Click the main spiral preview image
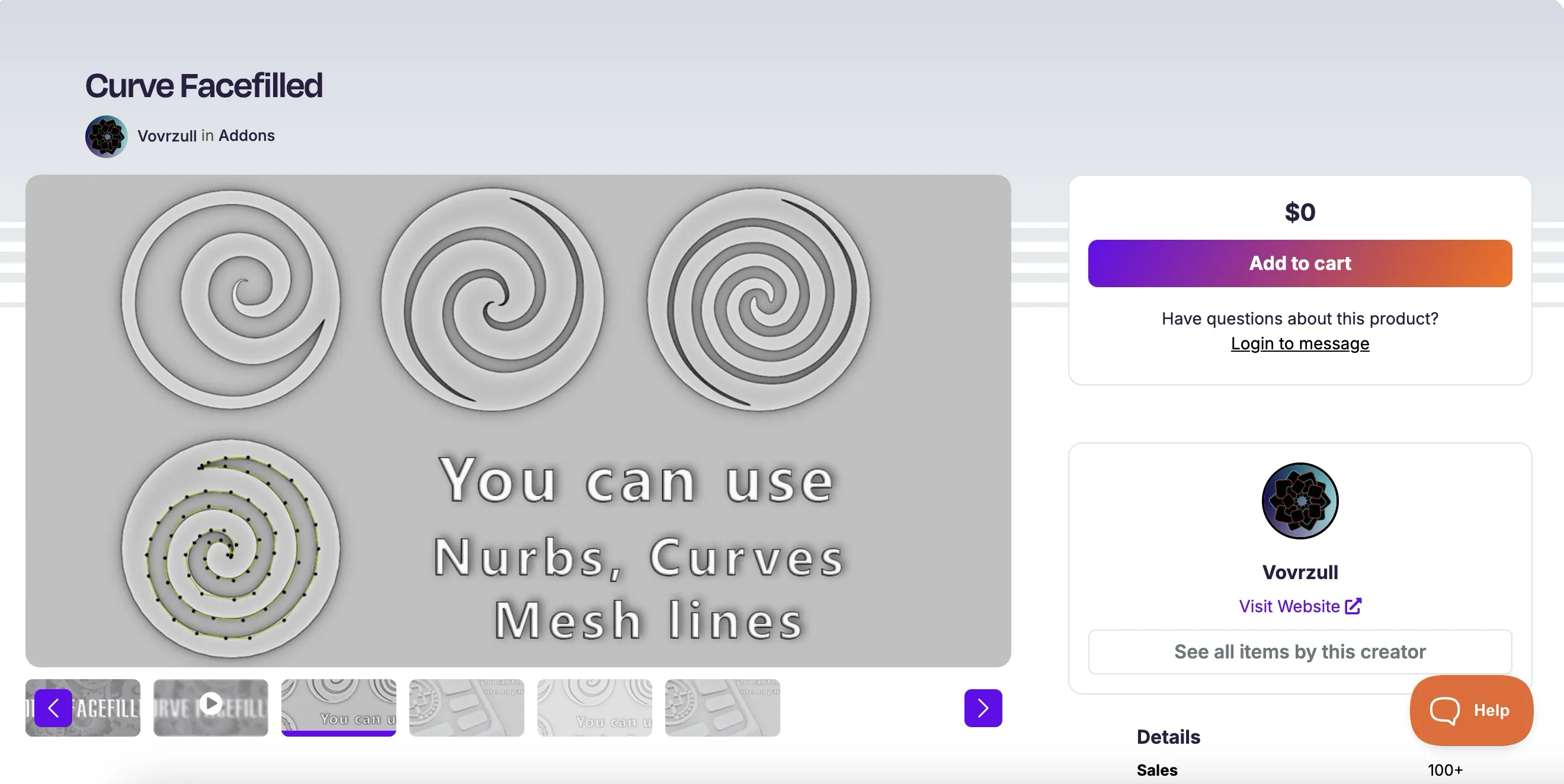 point(518,420)
